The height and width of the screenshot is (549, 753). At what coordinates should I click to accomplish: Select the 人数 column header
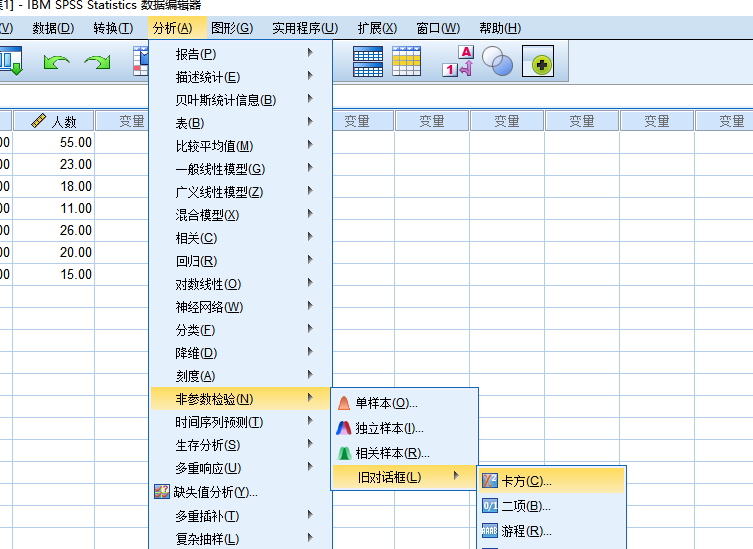54,121
